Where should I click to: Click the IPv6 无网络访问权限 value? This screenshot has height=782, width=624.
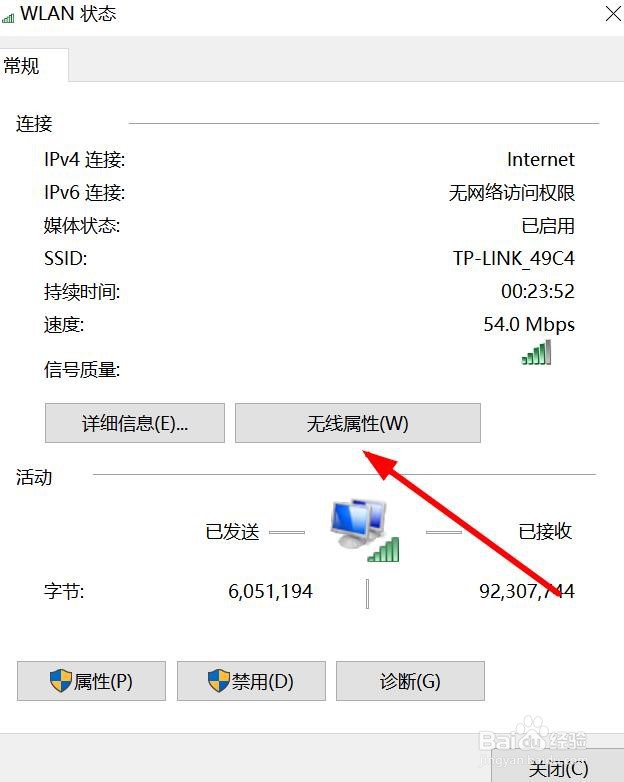[512, 193]
